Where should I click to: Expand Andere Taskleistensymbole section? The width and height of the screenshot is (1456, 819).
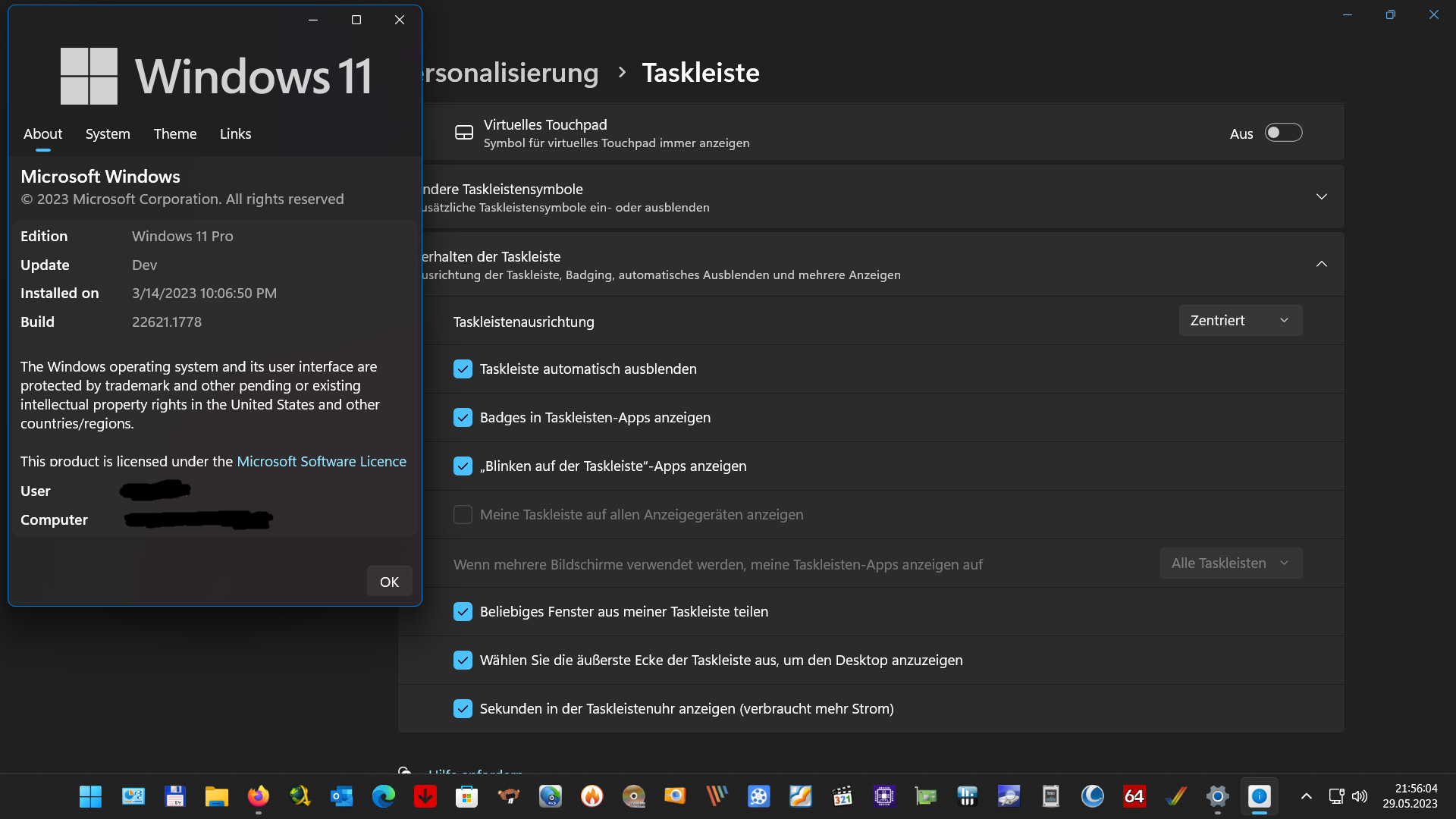pos(1321,197)
